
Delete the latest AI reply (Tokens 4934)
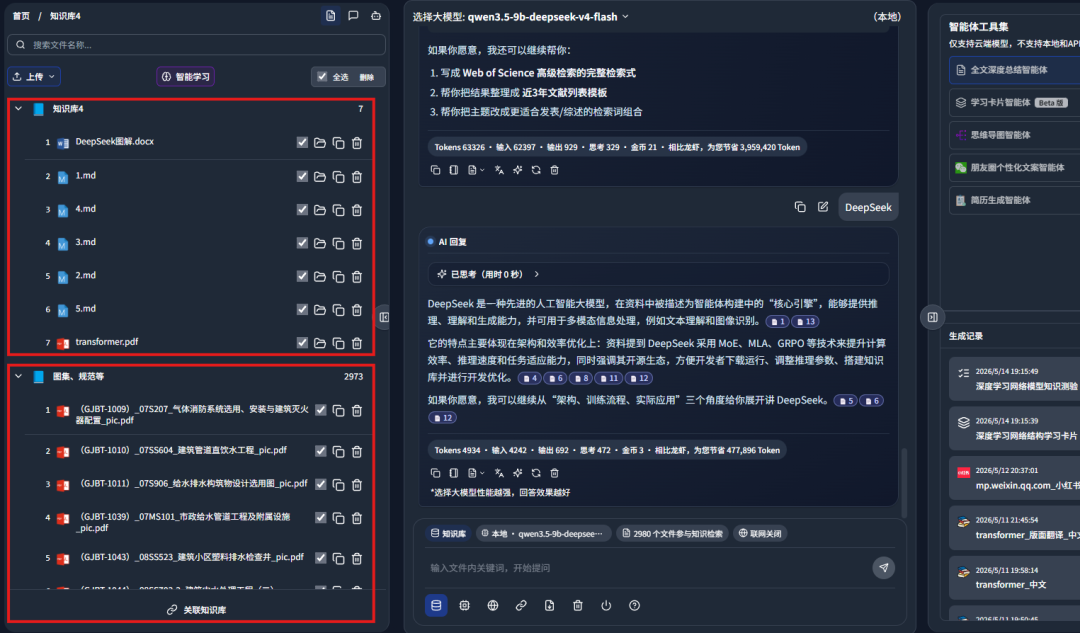[x=554, y=473]
